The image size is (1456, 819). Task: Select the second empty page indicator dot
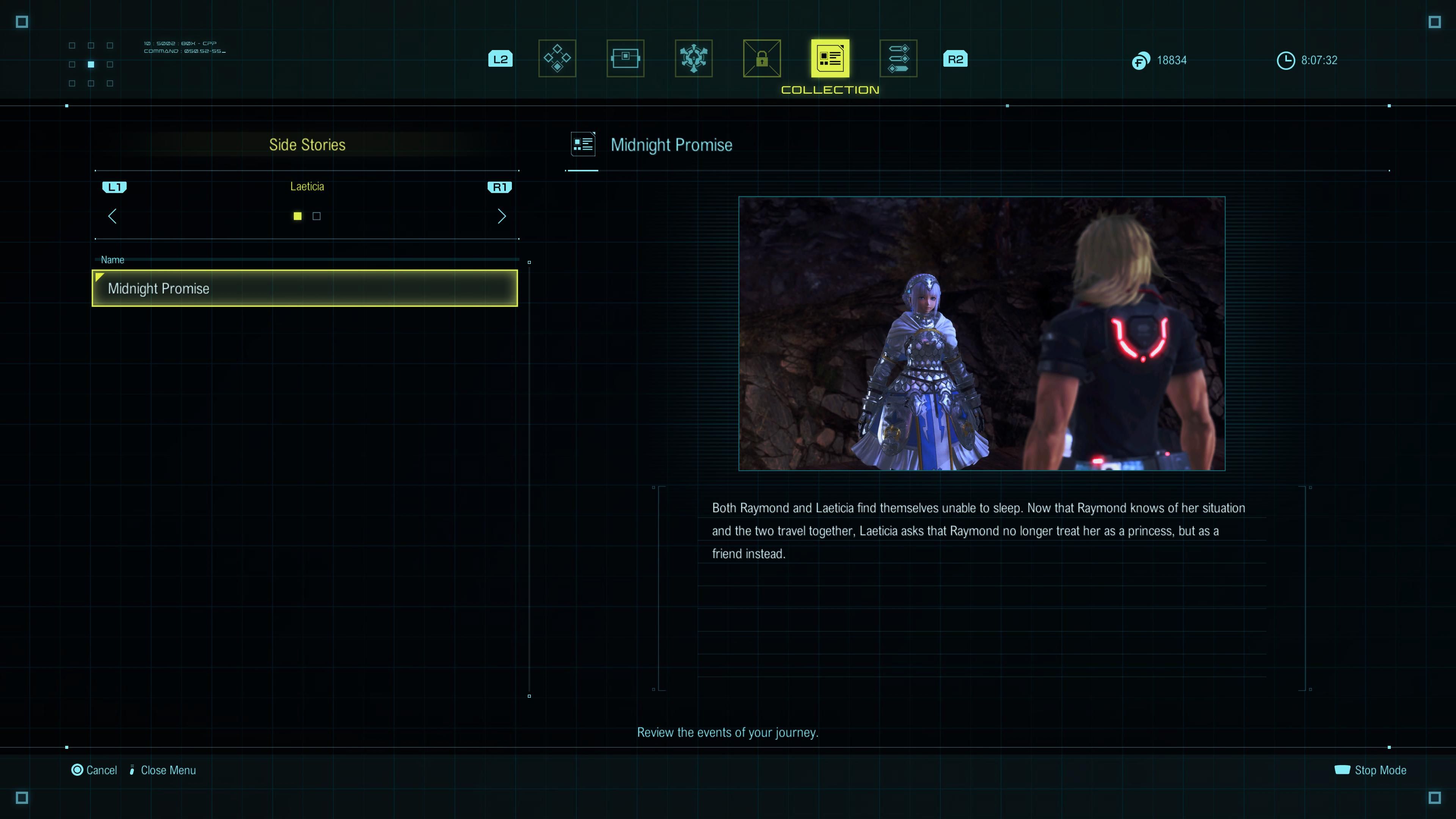(x=317, y=216)
